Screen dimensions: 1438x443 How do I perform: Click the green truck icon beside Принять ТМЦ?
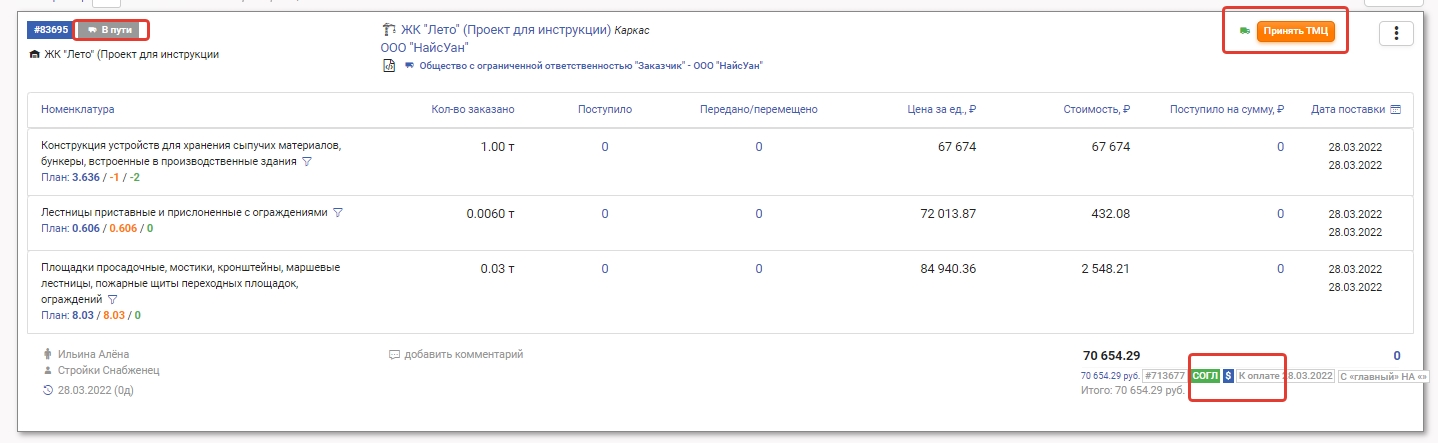pyautogui.click(x=1244, y=32)
